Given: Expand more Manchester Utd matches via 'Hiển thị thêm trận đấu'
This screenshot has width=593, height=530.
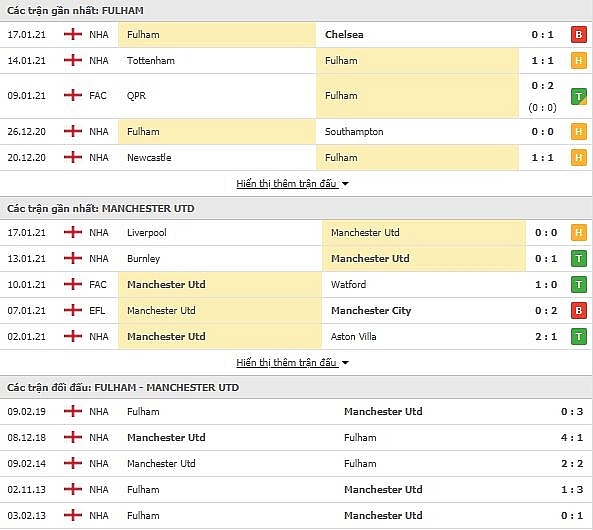Looking at the screenshot, I should pos(286,363).
